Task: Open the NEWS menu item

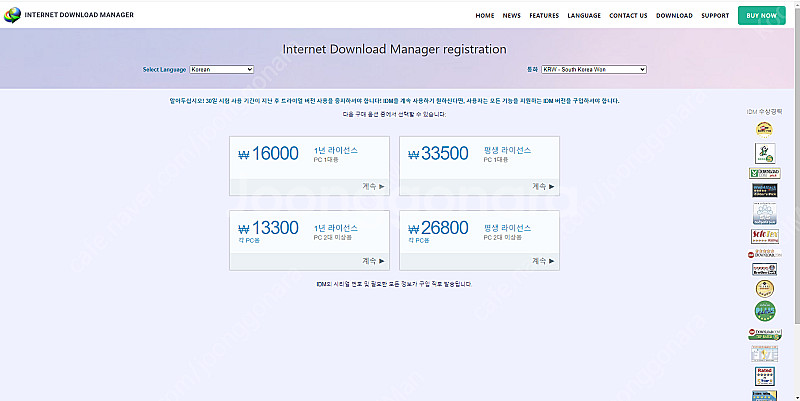Action: click(512, 16)
